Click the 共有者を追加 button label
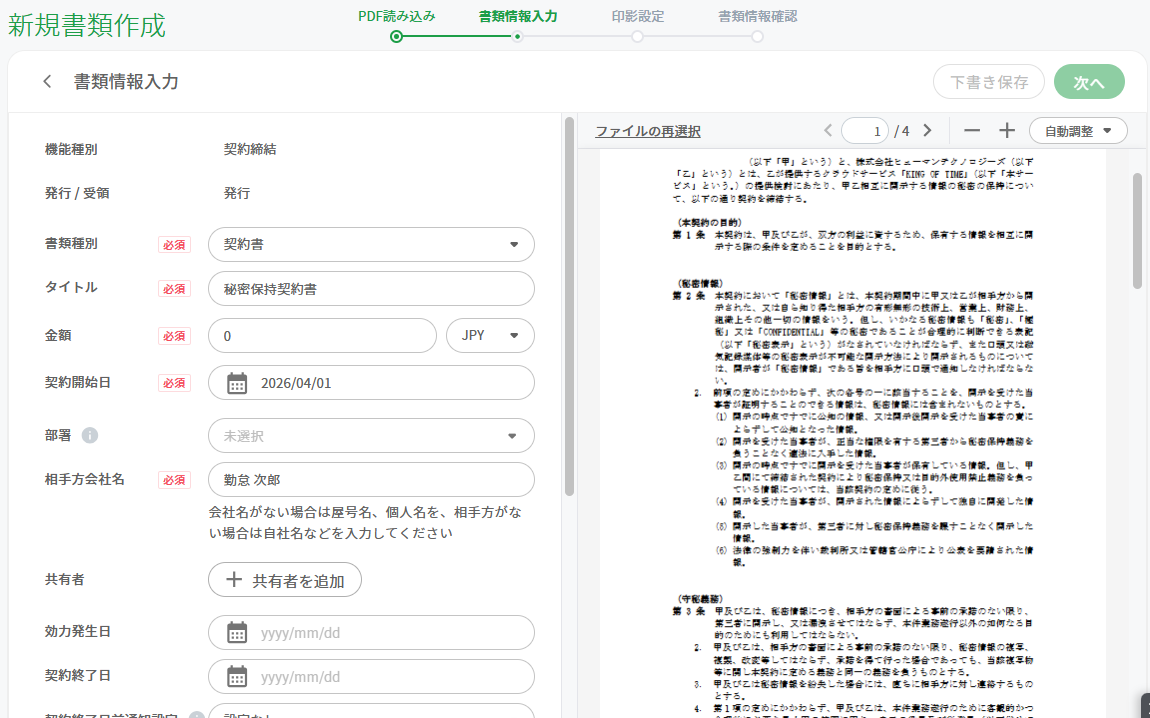 click(299, 581)
